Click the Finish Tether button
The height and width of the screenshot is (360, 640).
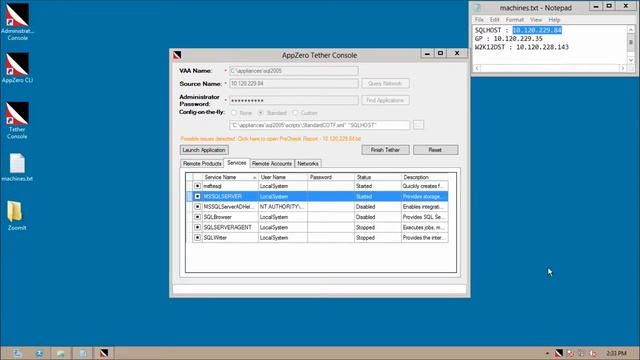pyautogui.click(x=385, y=150)
